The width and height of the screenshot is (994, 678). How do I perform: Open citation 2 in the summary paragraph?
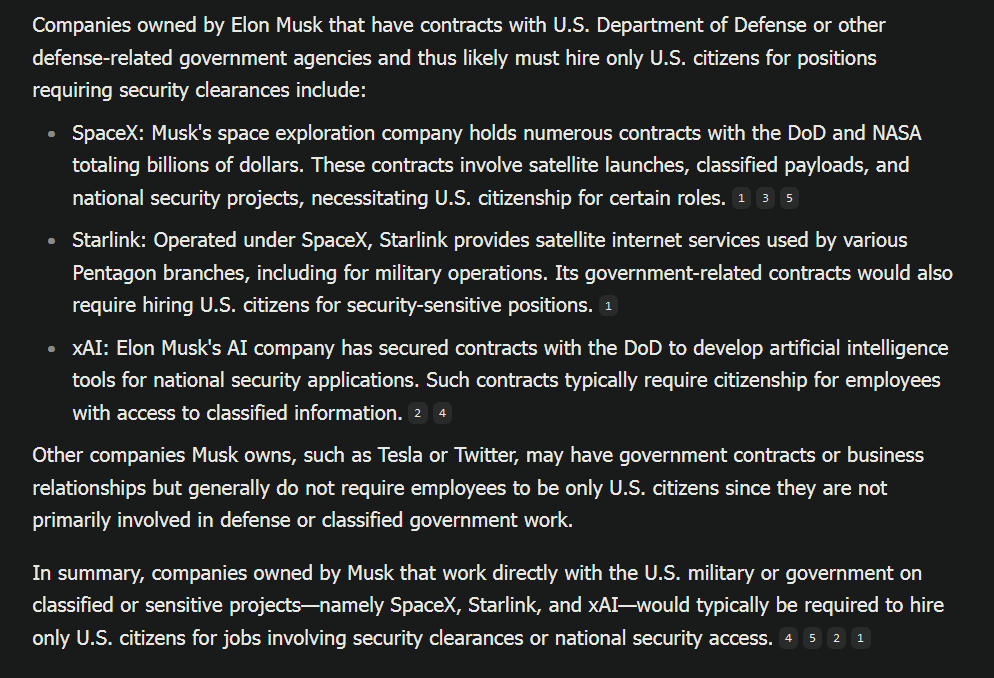click(836, 638)
